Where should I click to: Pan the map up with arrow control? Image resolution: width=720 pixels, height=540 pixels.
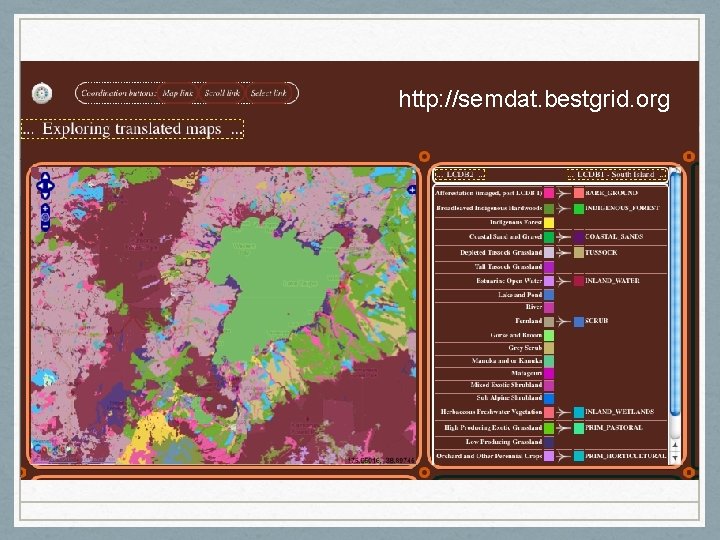pos(45,177)
